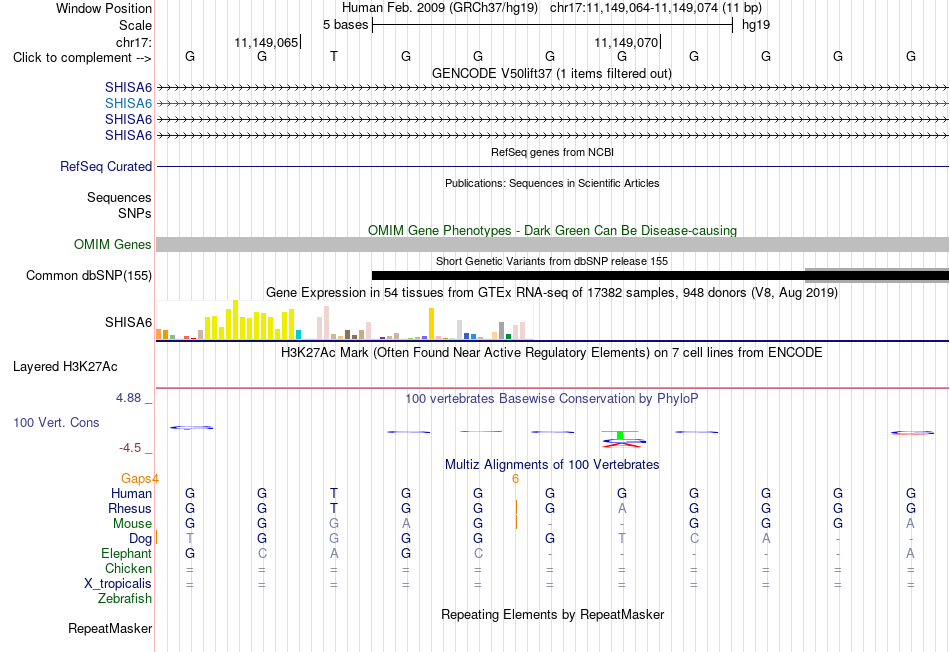Click 'Short Genetic Variants from dbSNP release 155'
The width and height of the screenshot is (950, 652).
[x=551, y=261]
